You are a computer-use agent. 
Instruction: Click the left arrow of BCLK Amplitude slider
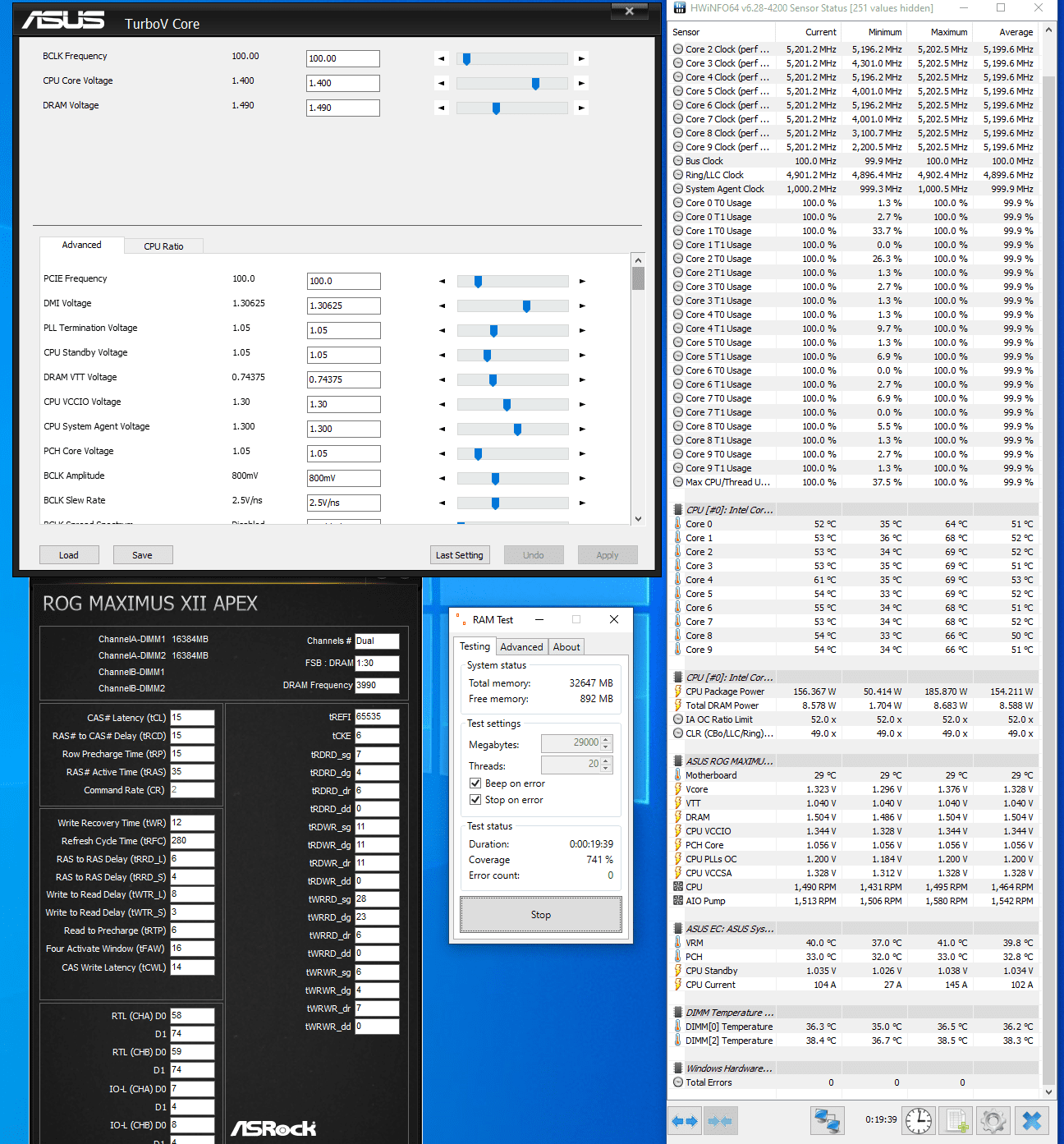point(442,479)
